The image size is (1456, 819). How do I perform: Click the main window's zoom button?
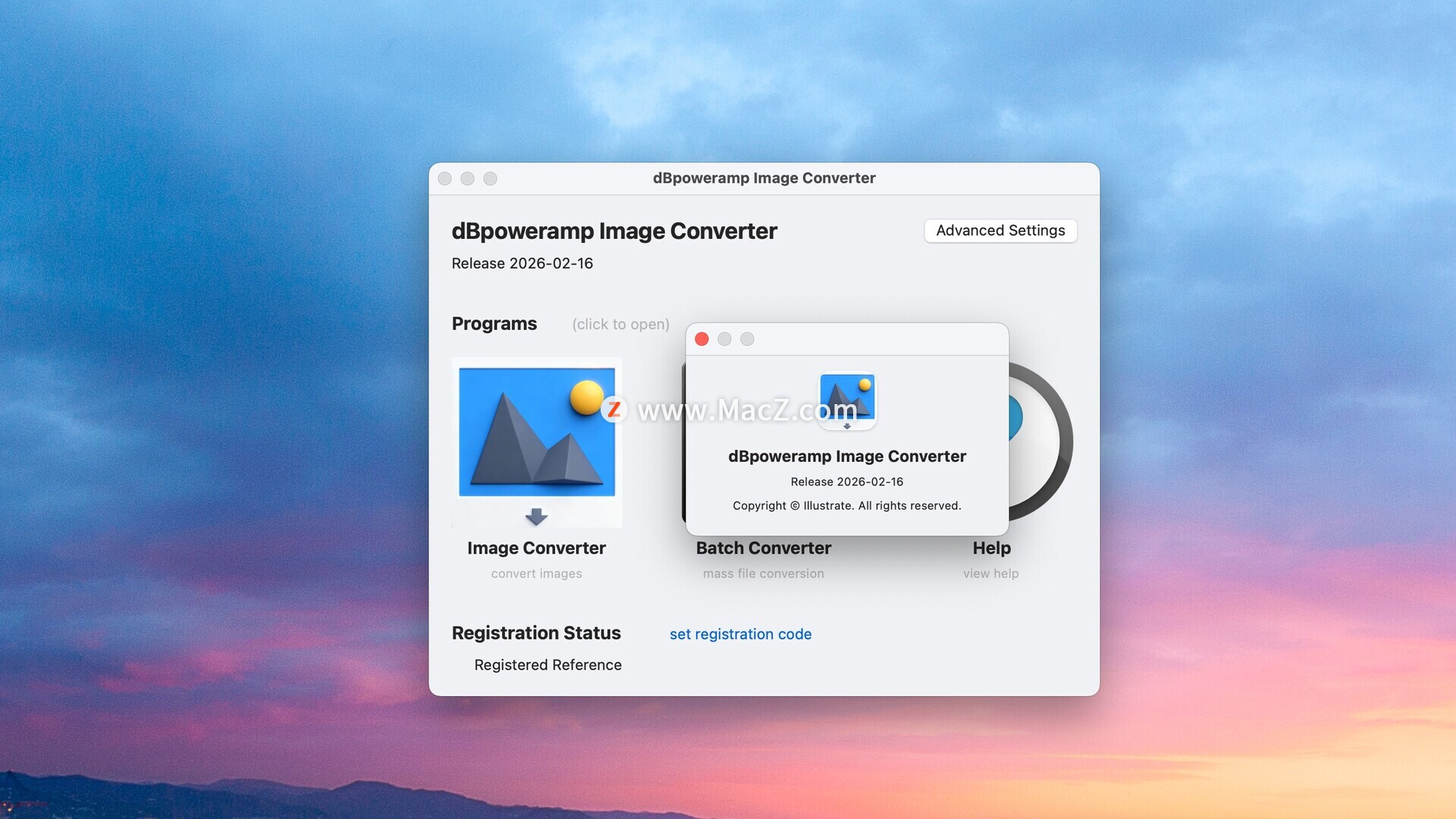491,178
